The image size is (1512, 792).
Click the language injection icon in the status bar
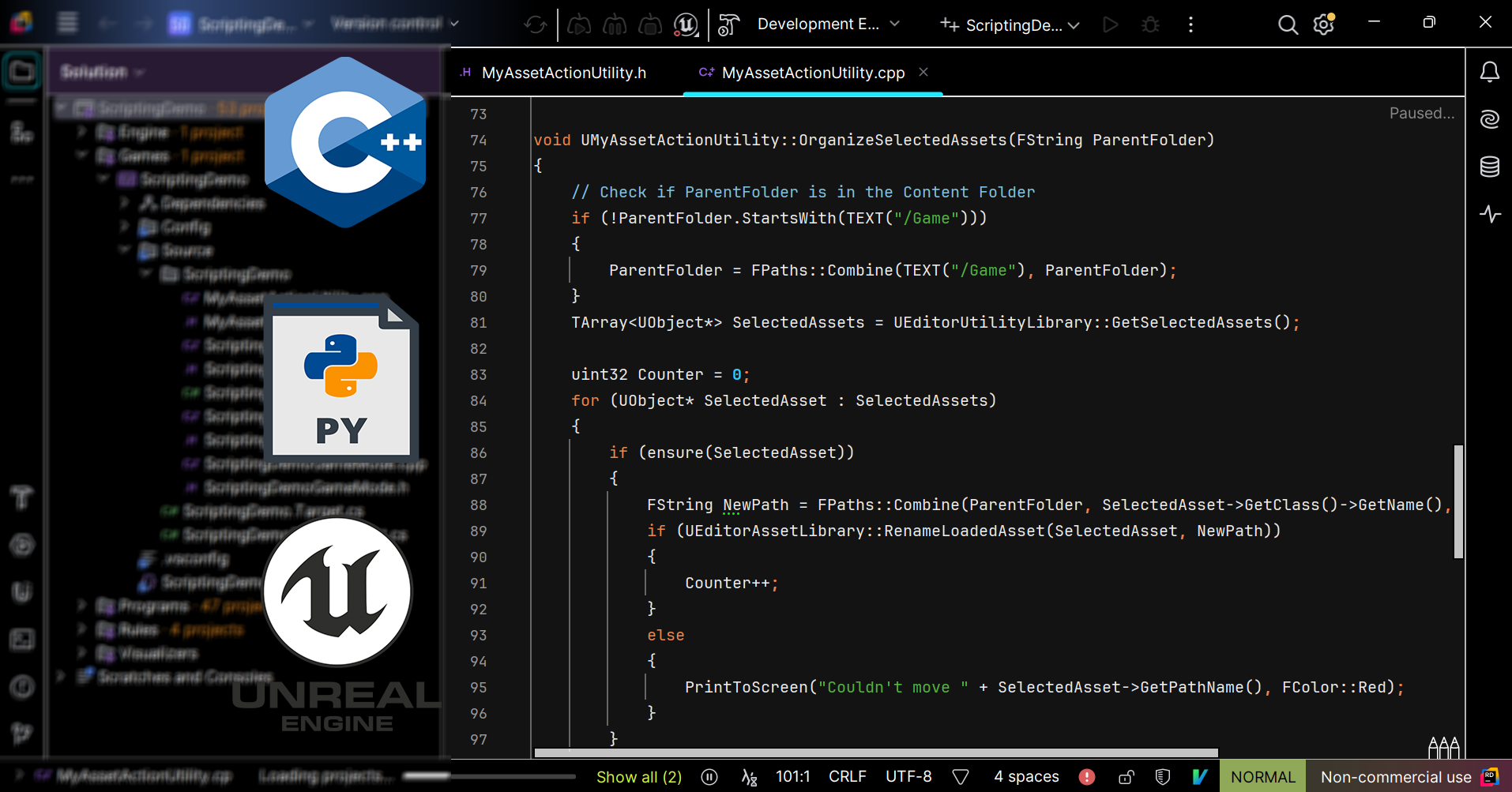pyautogui.click(x=749, y=777)
